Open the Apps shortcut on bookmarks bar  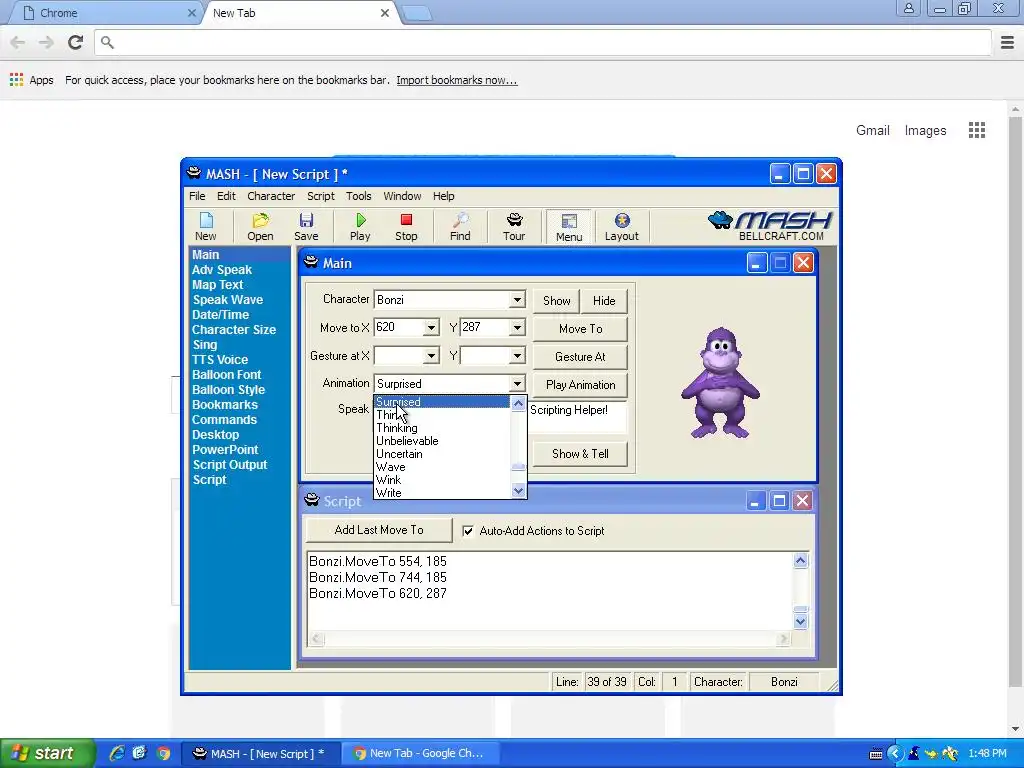pyautogui.click(x=32, y=80)
